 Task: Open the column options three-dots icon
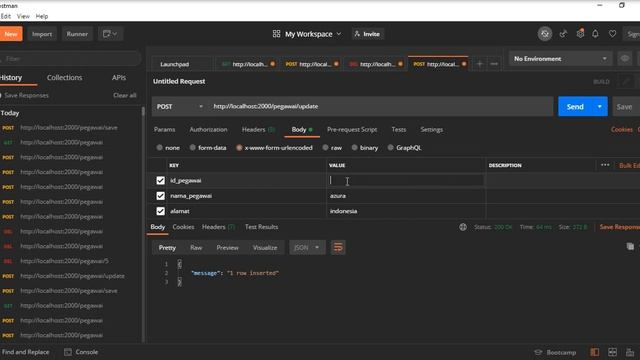(605, 165)
